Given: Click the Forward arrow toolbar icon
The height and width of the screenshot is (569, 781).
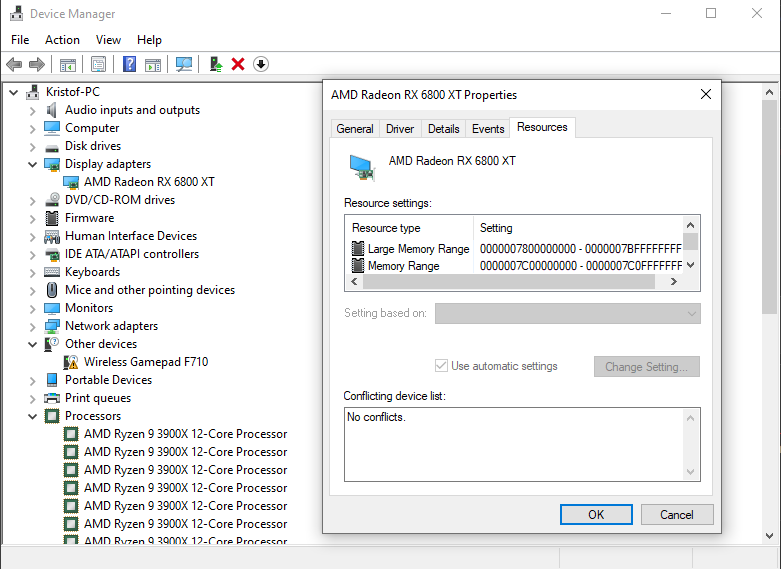Looking at the screenshot, I should pos(37,64).
